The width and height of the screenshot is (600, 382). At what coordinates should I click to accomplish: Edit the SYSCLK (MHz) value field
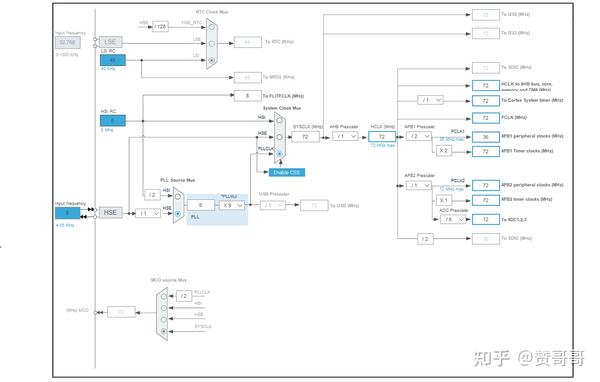pos(305,137)
